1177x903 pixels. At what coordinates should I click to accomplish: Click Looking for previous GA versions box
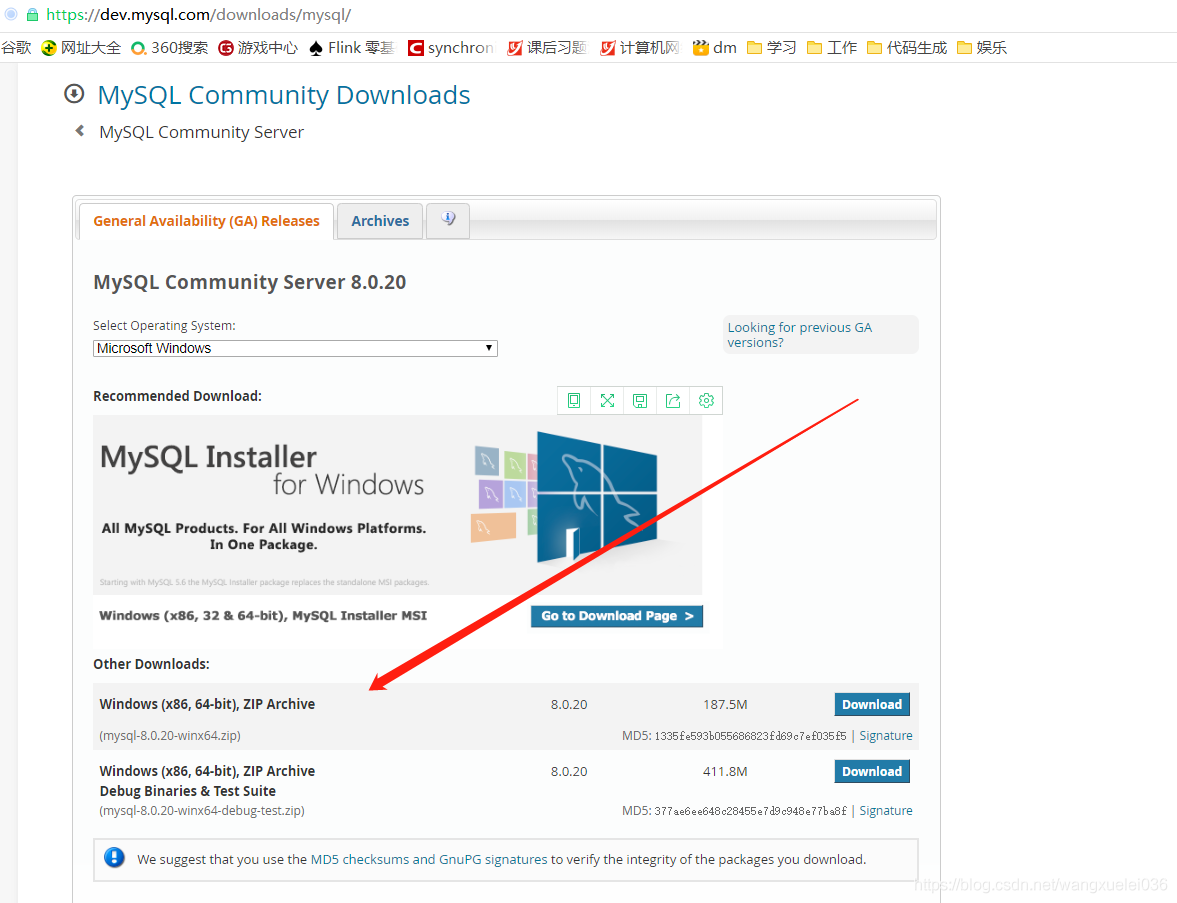[x=820, y=334]
